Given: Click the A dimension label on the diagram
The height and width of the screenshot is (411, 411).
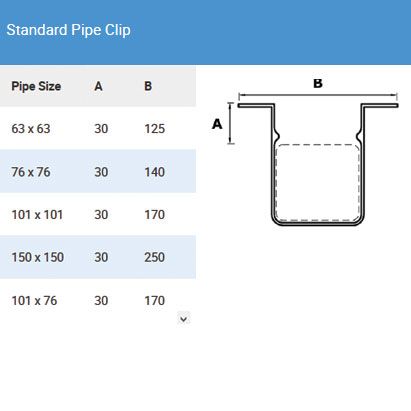Looking at the screenshot, I should tap(217, 124).
